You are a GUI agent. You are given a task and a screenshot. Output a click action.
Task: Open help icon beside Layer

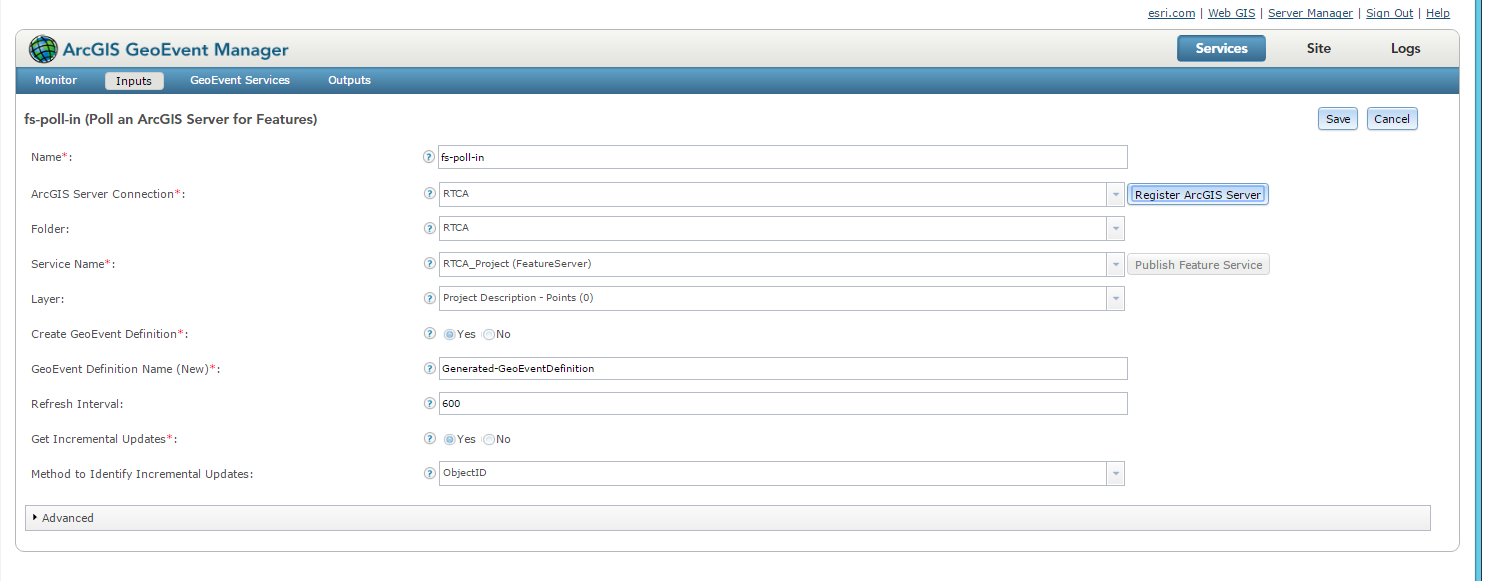tap(430, 298)
